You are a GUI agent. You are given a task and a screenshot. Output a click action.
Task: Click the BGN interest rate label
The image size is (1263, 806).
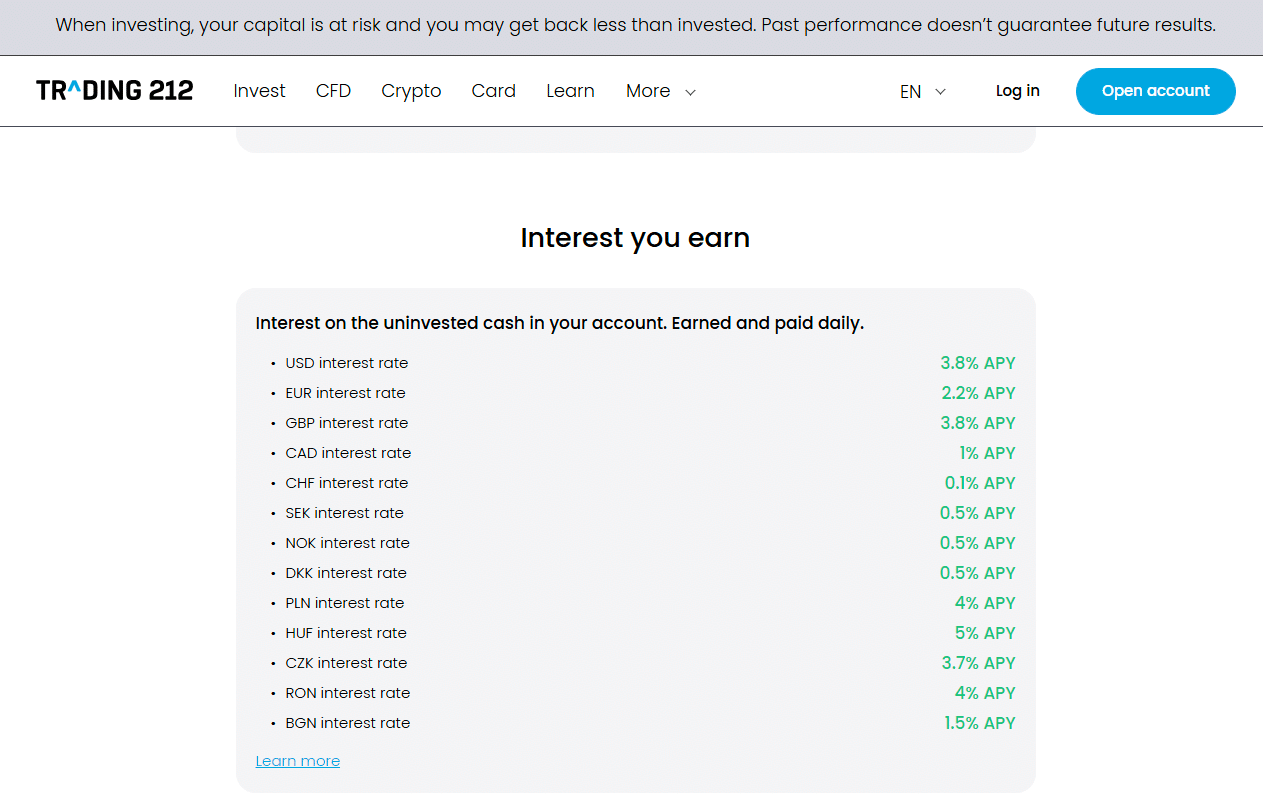coord(347,723)
